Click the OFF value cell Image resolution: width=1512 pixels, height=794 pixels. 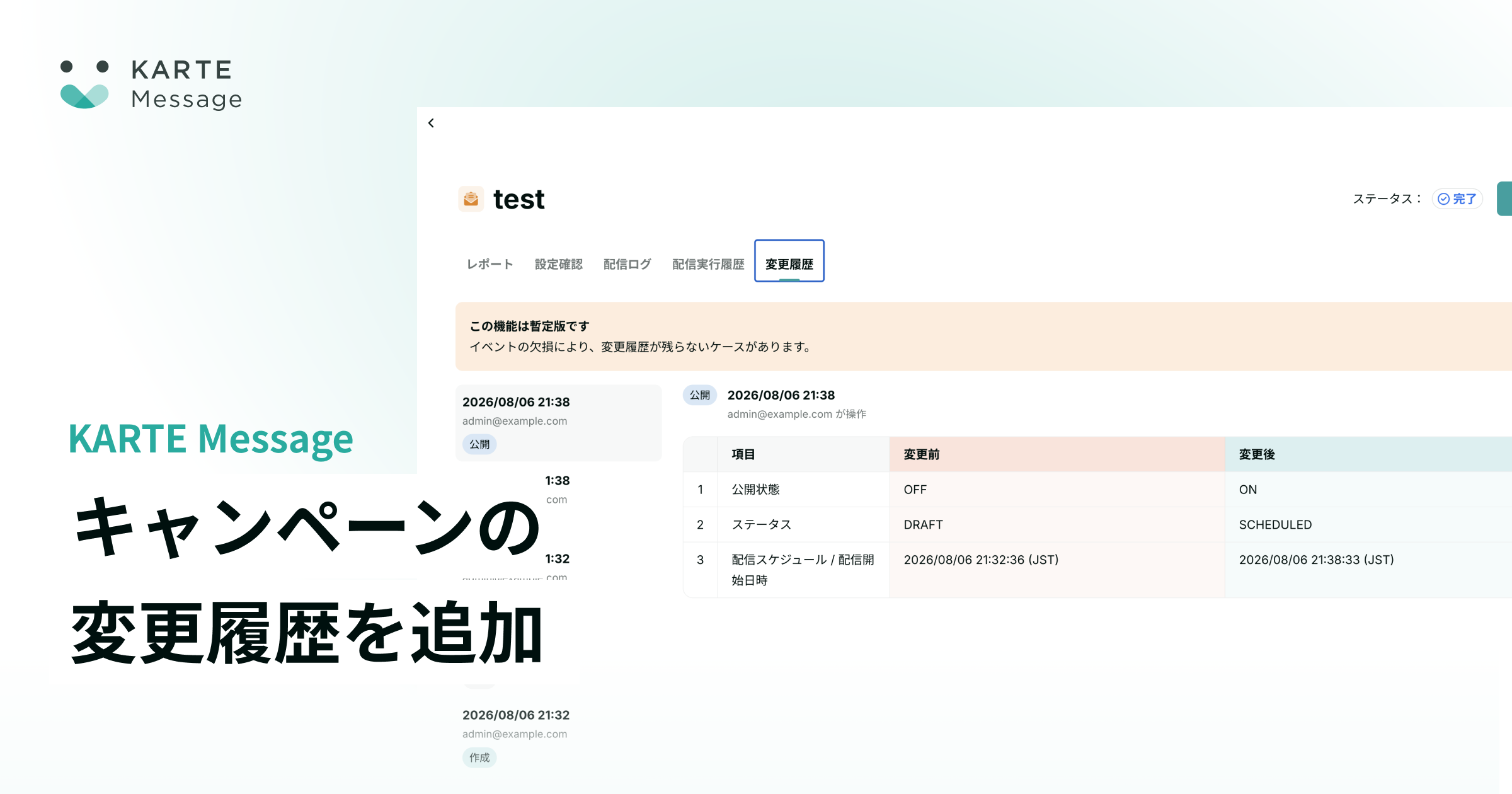tap(1057, 490)
